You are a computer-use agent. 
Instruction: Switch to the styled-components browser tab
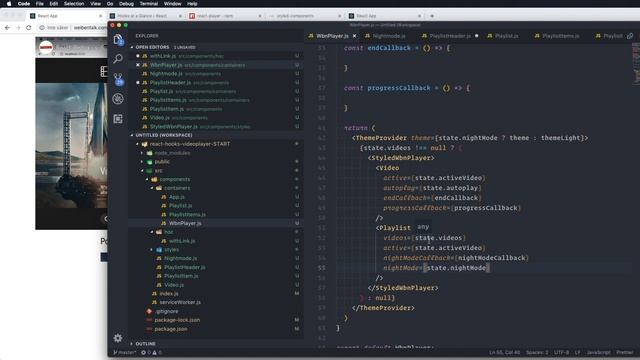tap(304, 16)
